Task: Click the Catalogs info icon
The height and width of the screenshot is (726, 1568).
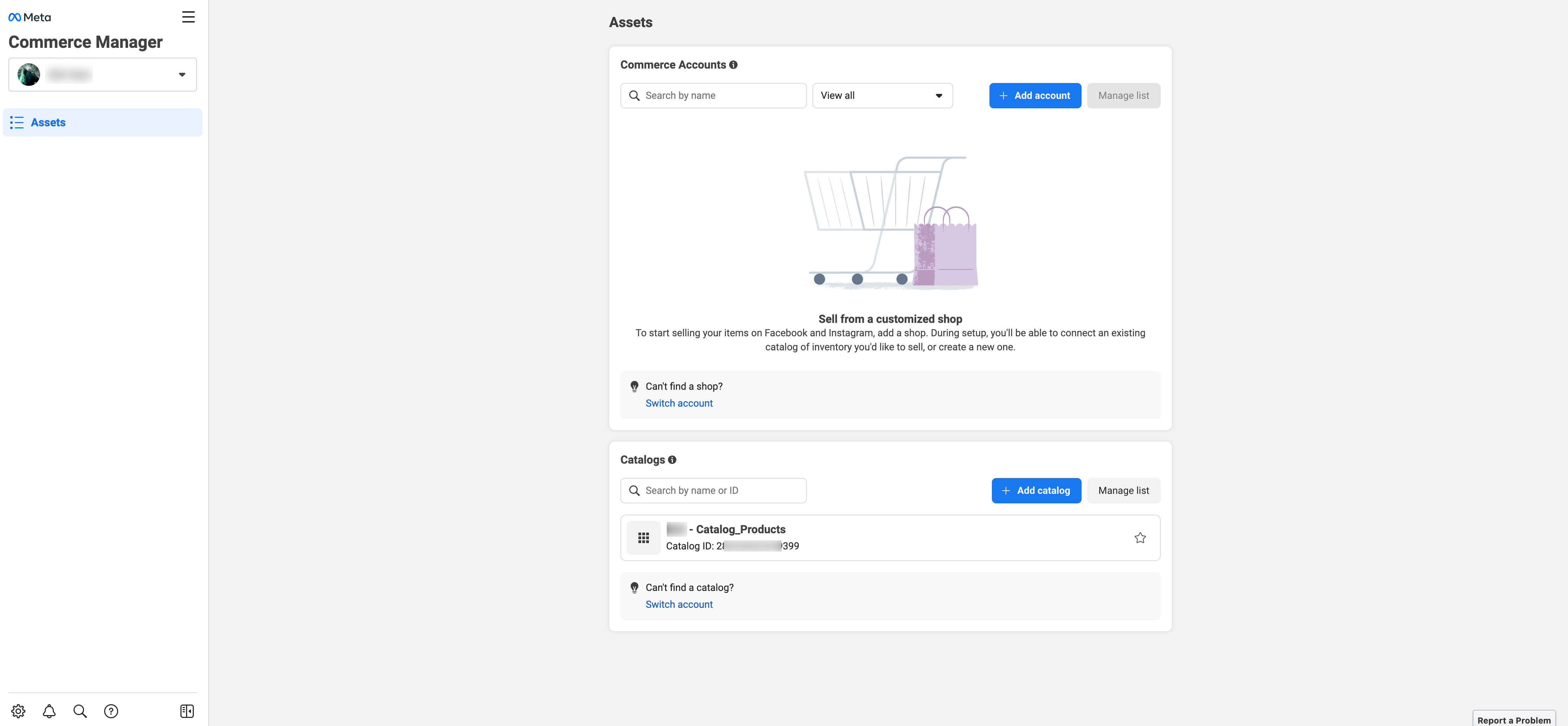Action: pyautogui.click(x=672, y=459)
